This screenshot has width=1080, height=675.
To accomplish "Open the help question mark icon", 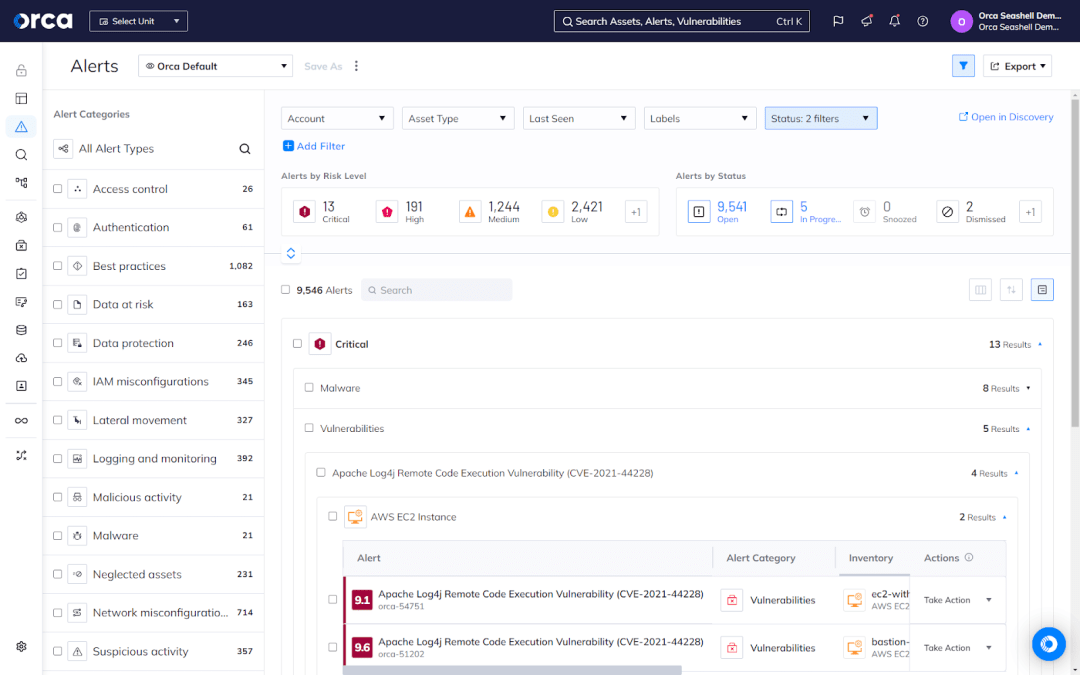I will [x=923, y=21].
